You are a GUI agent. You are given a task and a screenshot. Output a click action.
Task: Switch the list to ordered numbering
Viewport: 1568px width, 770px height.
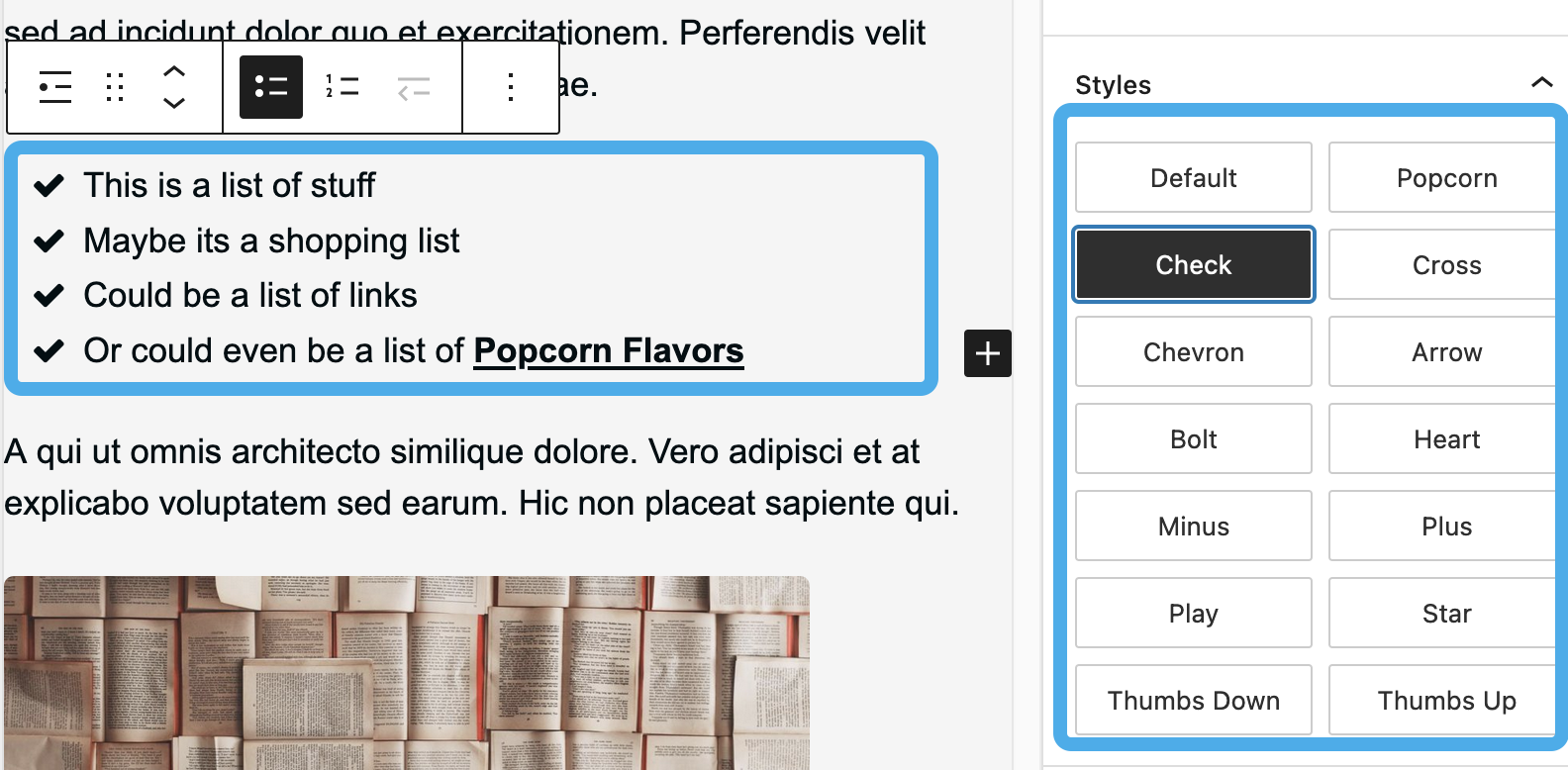click(342, 87)
